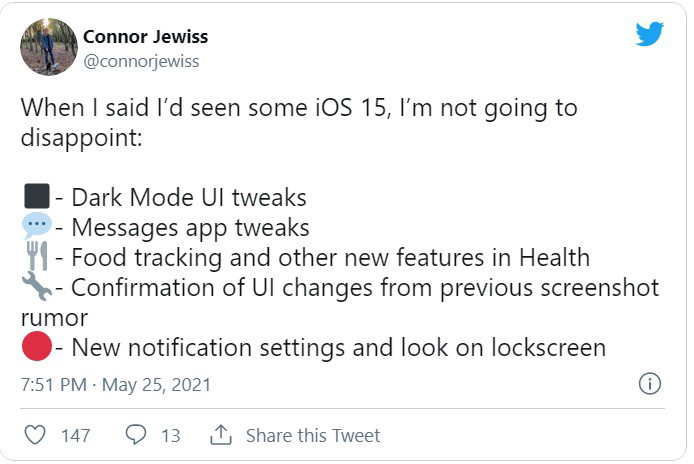Click the May 25, 2021 date

coord(156,385)
